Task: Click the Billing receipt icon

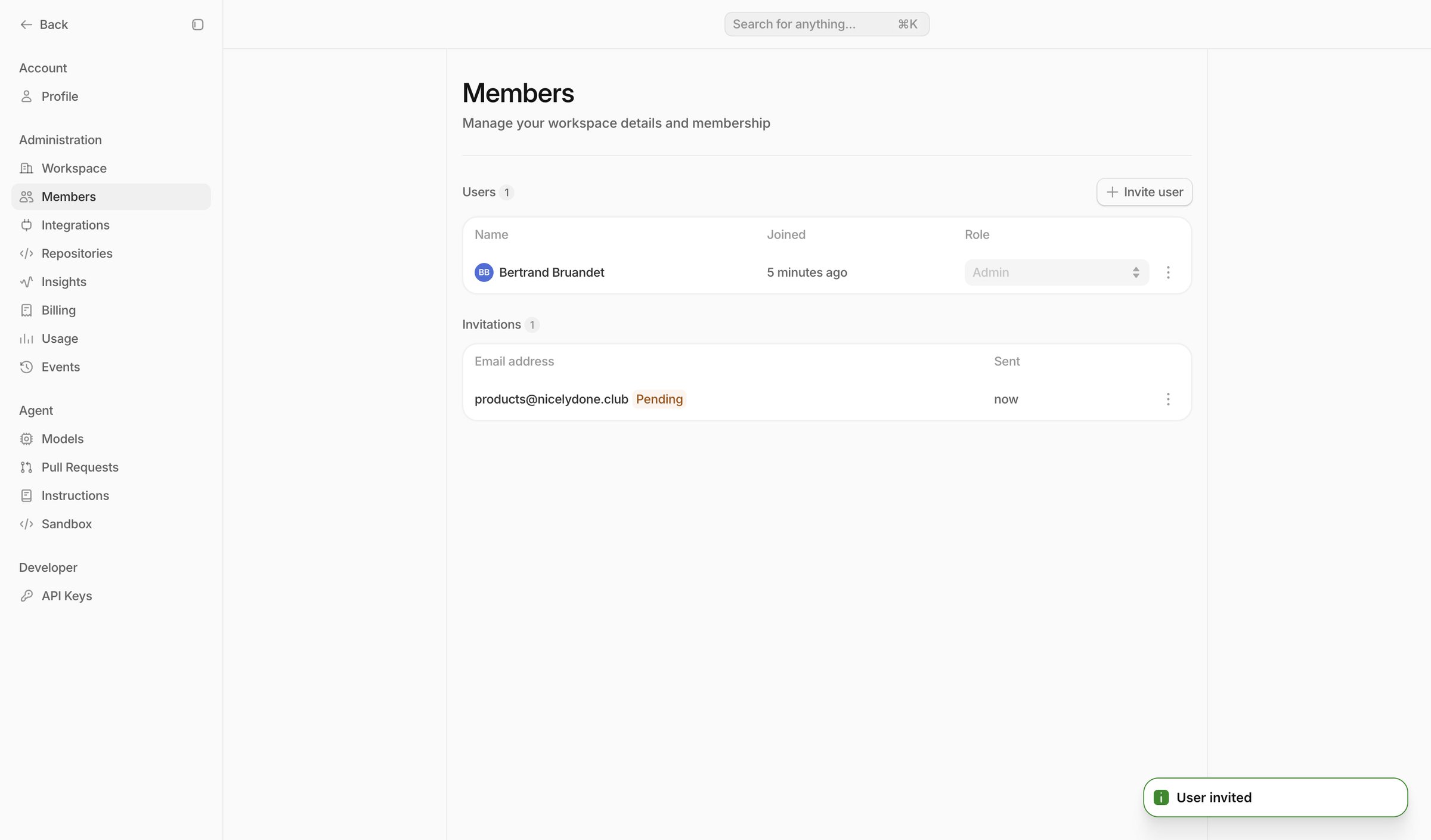Action: [26, 310]
